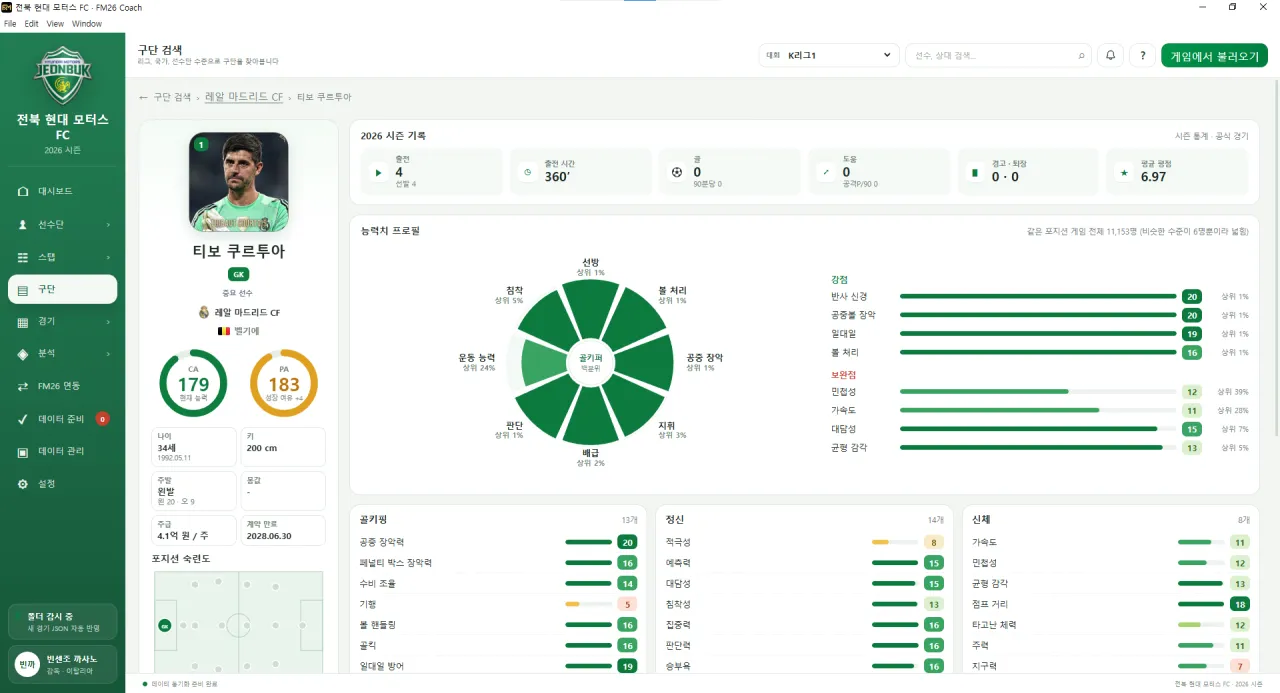
Task: Click the 점프 거리 attribute value 18
Action: point(1240,604)
